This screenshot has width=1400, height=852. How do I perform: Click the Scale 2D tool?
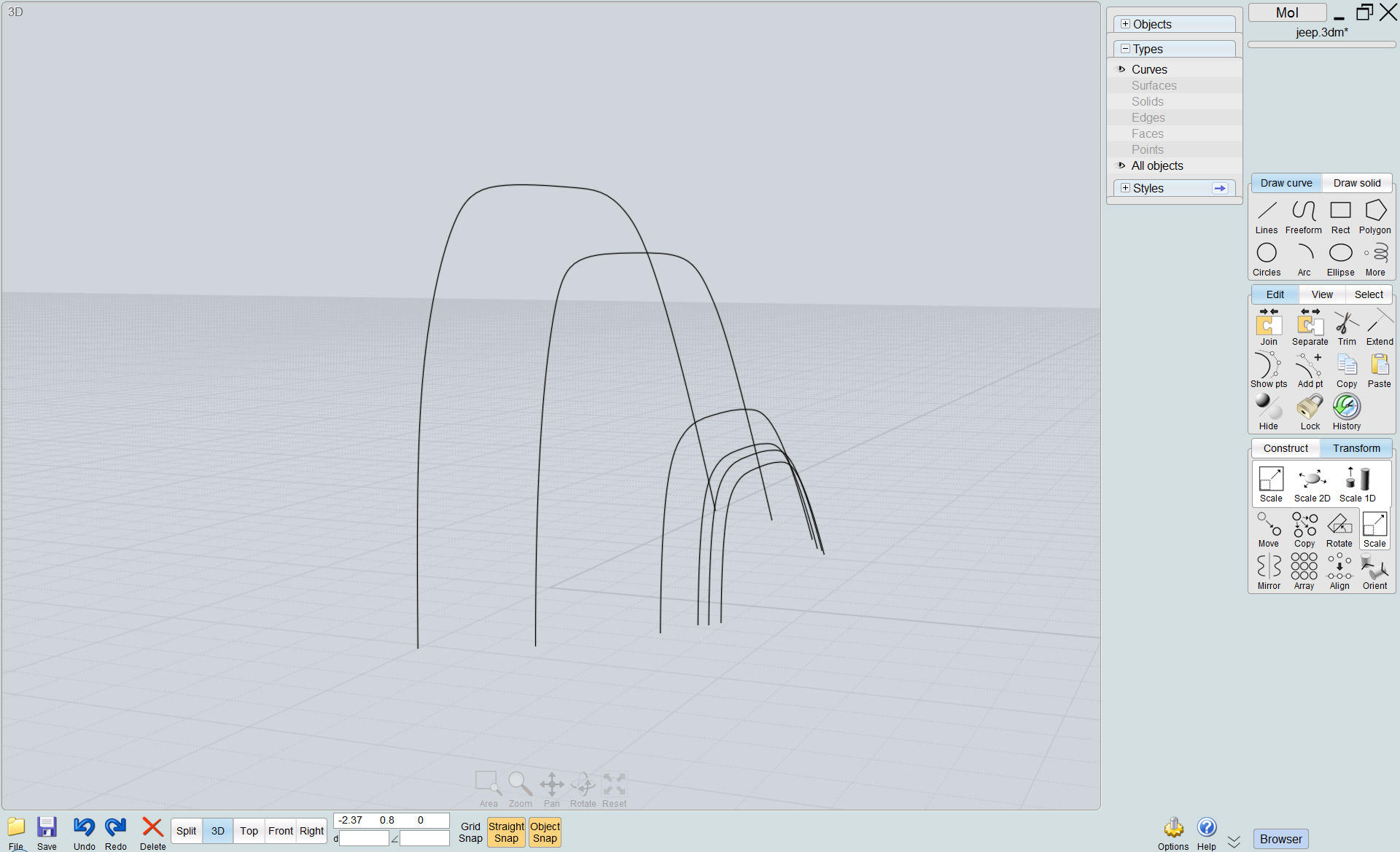click(1311, 485)
